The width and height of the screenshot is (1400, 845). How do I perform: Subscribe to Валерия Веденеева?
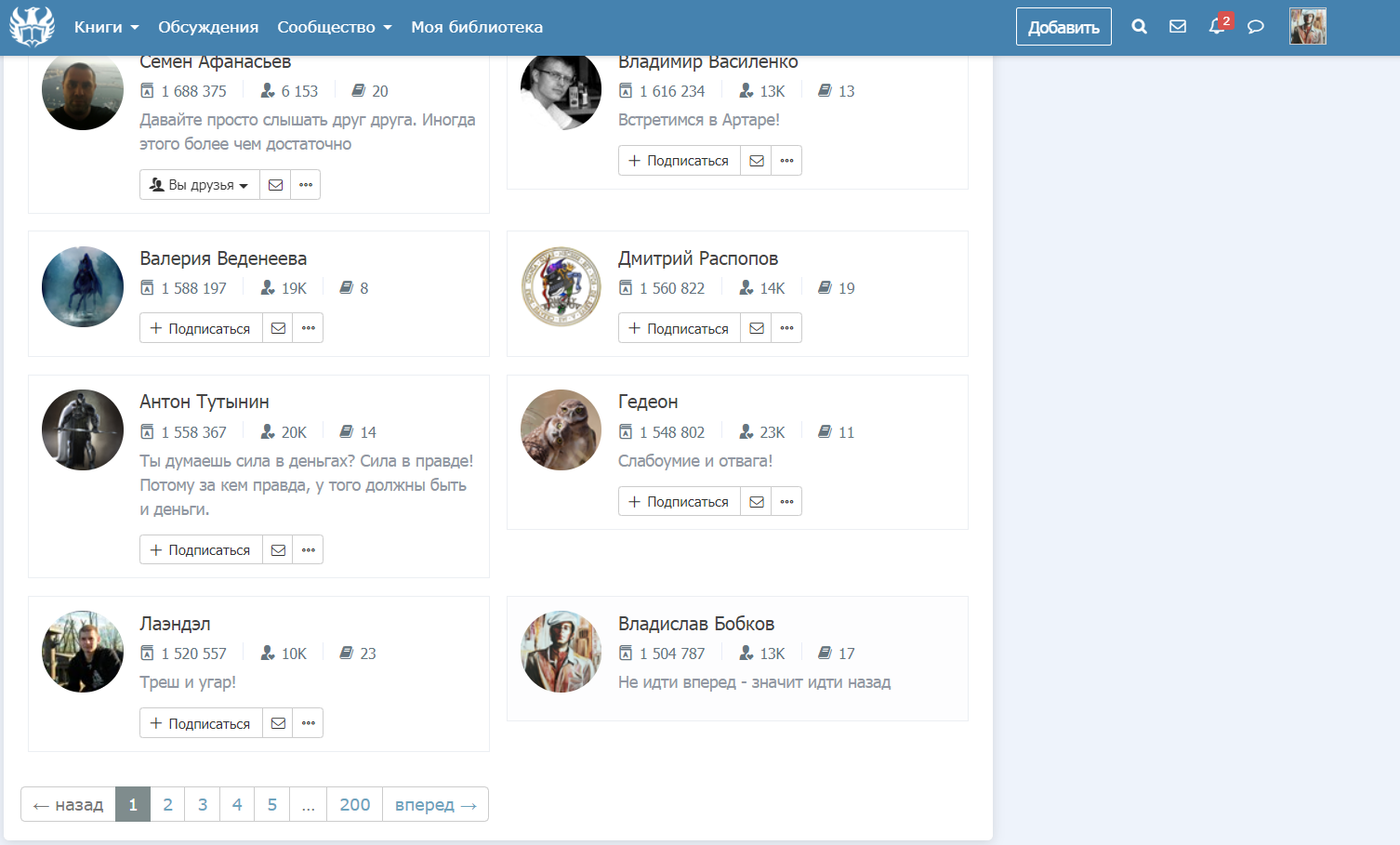tap(201, 328)
